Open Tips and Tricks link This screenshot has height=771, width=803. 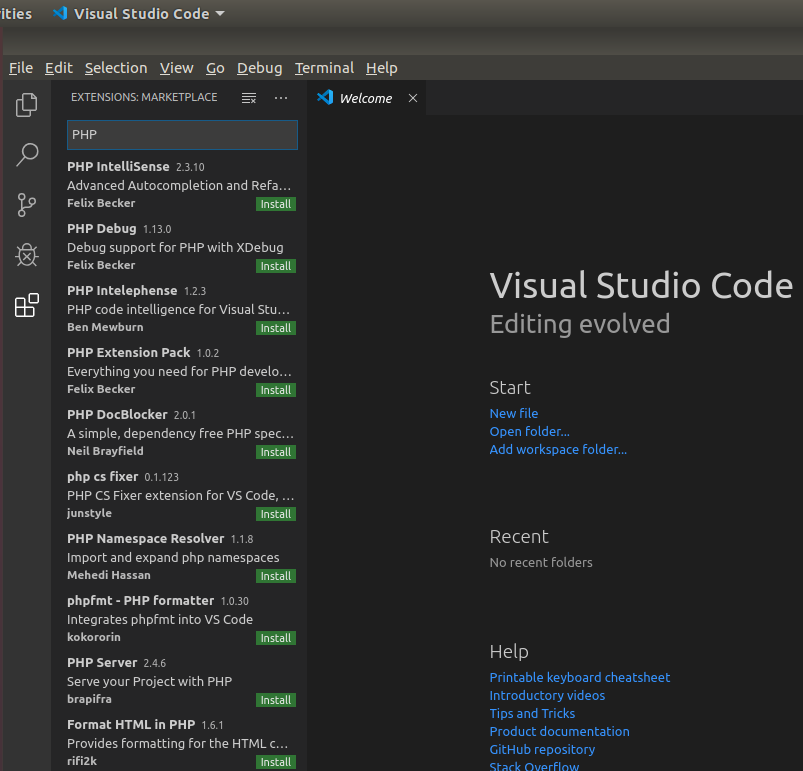tap(532, 713)
